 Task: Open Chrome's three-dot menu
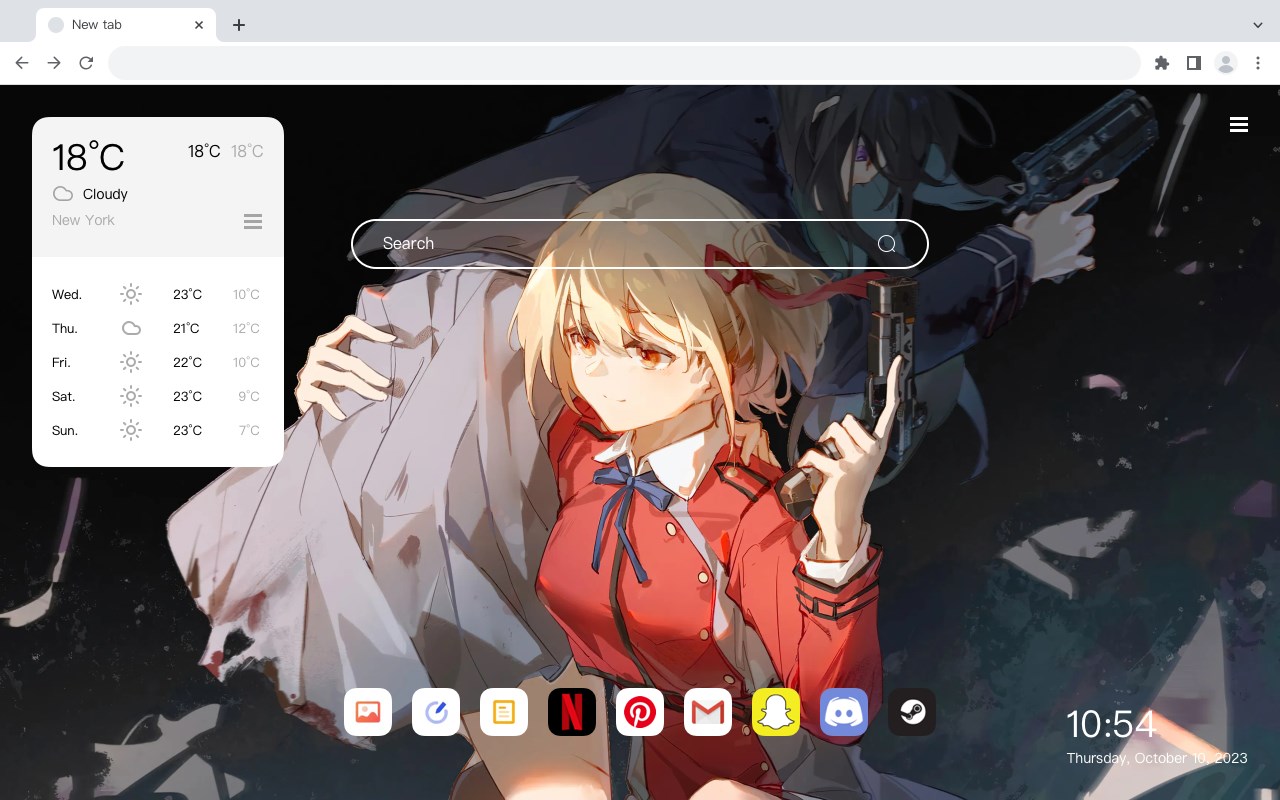point(1258,63)
